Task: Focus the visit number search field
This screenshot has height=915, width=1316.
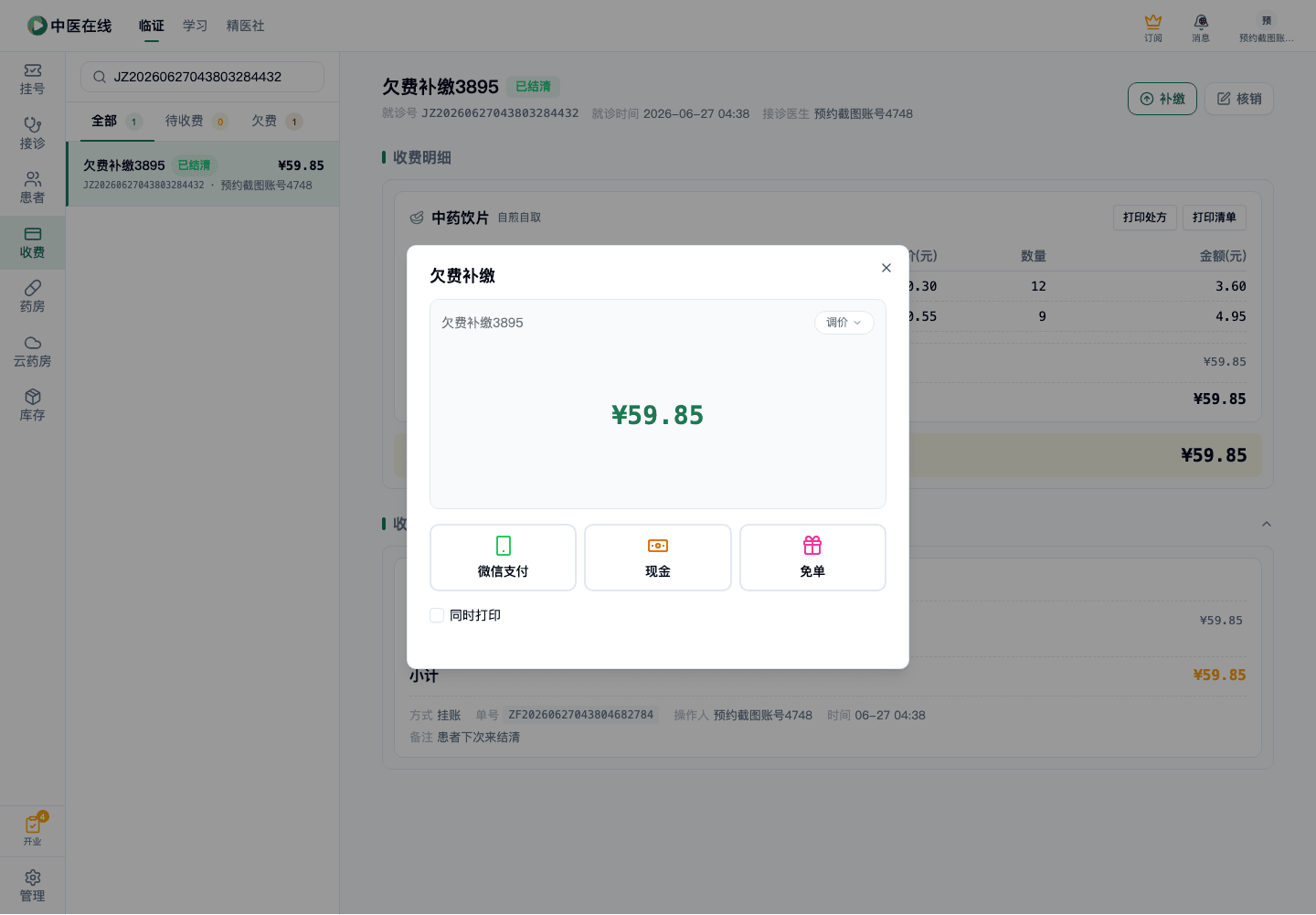Action: (202, 77)
